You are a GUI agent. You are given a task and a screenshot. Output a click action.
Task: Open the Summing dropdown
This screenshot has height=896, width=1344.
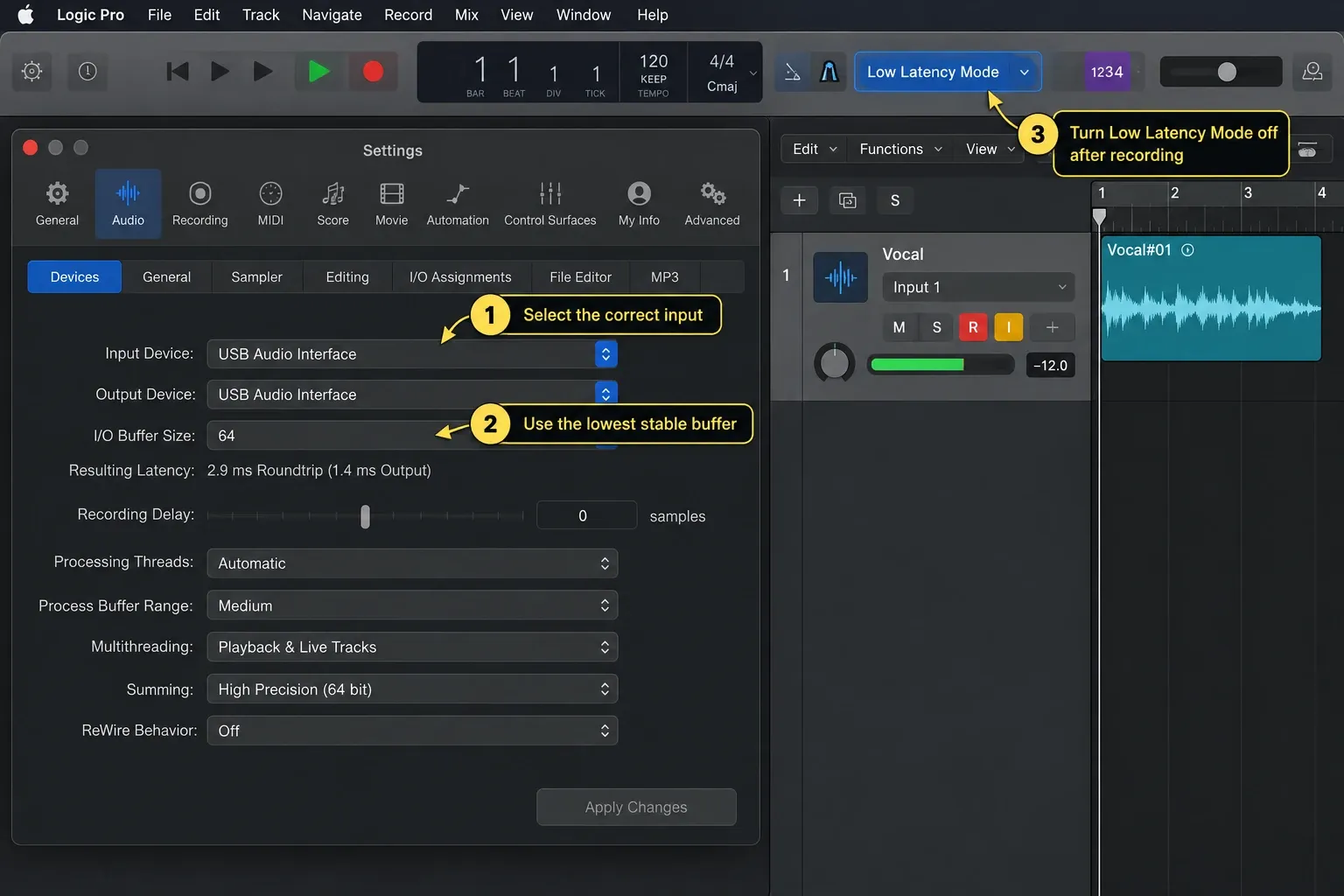tap(412, 689)
